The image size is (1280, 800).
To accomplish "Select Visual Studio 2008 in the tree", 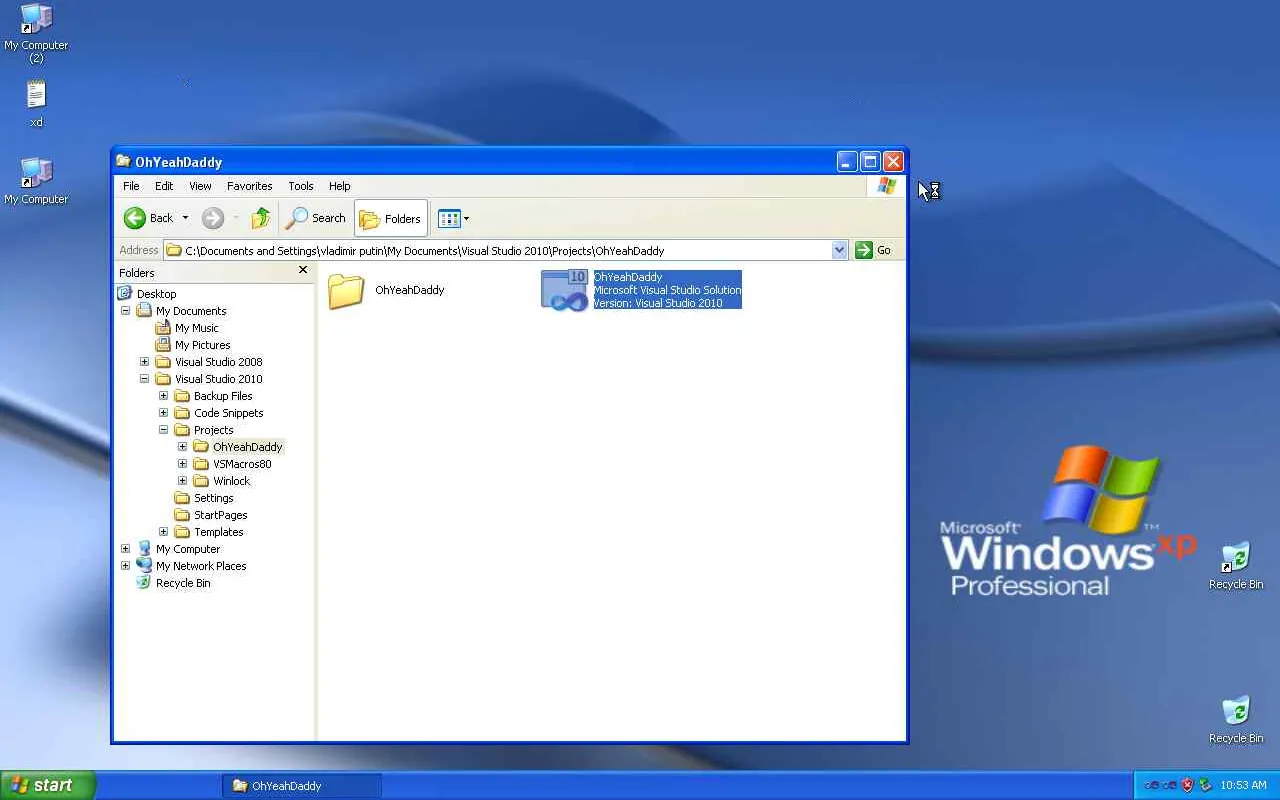I will click(x=218, y=362).
